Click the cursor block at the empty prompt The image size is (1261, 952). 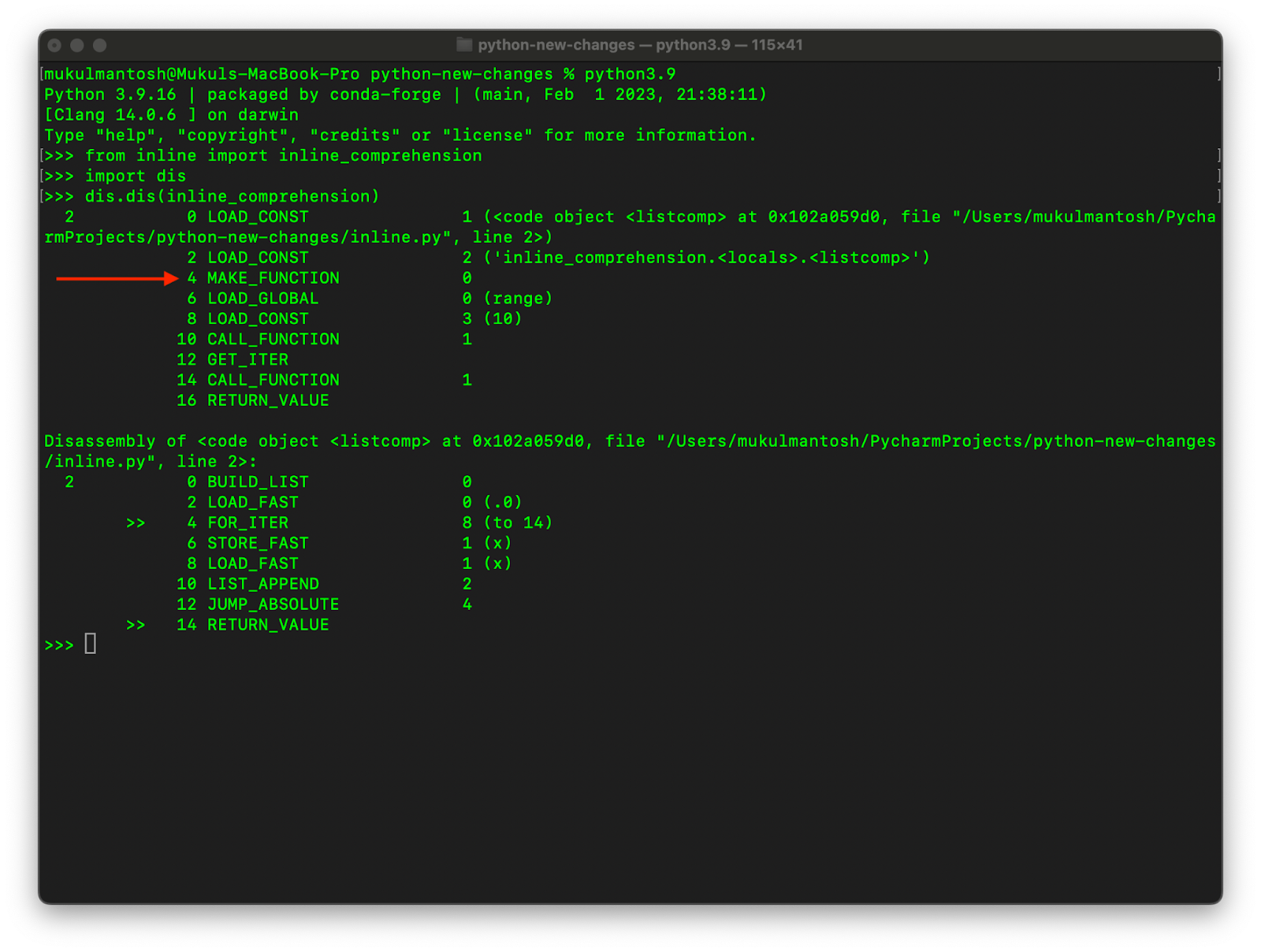tap(91, 645)
